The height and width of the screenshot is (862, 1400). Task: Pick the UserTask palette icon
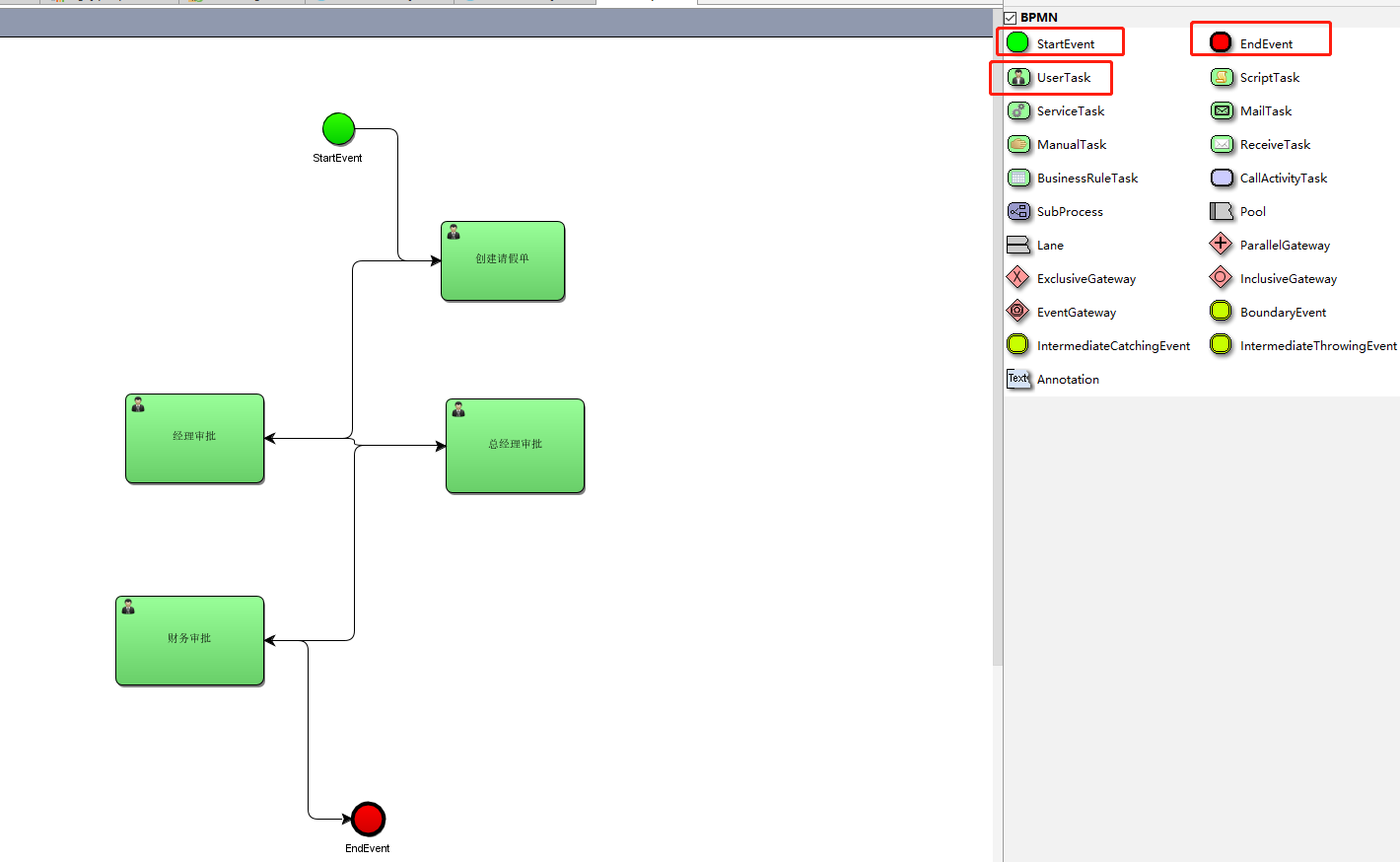tap(1018, 77)
